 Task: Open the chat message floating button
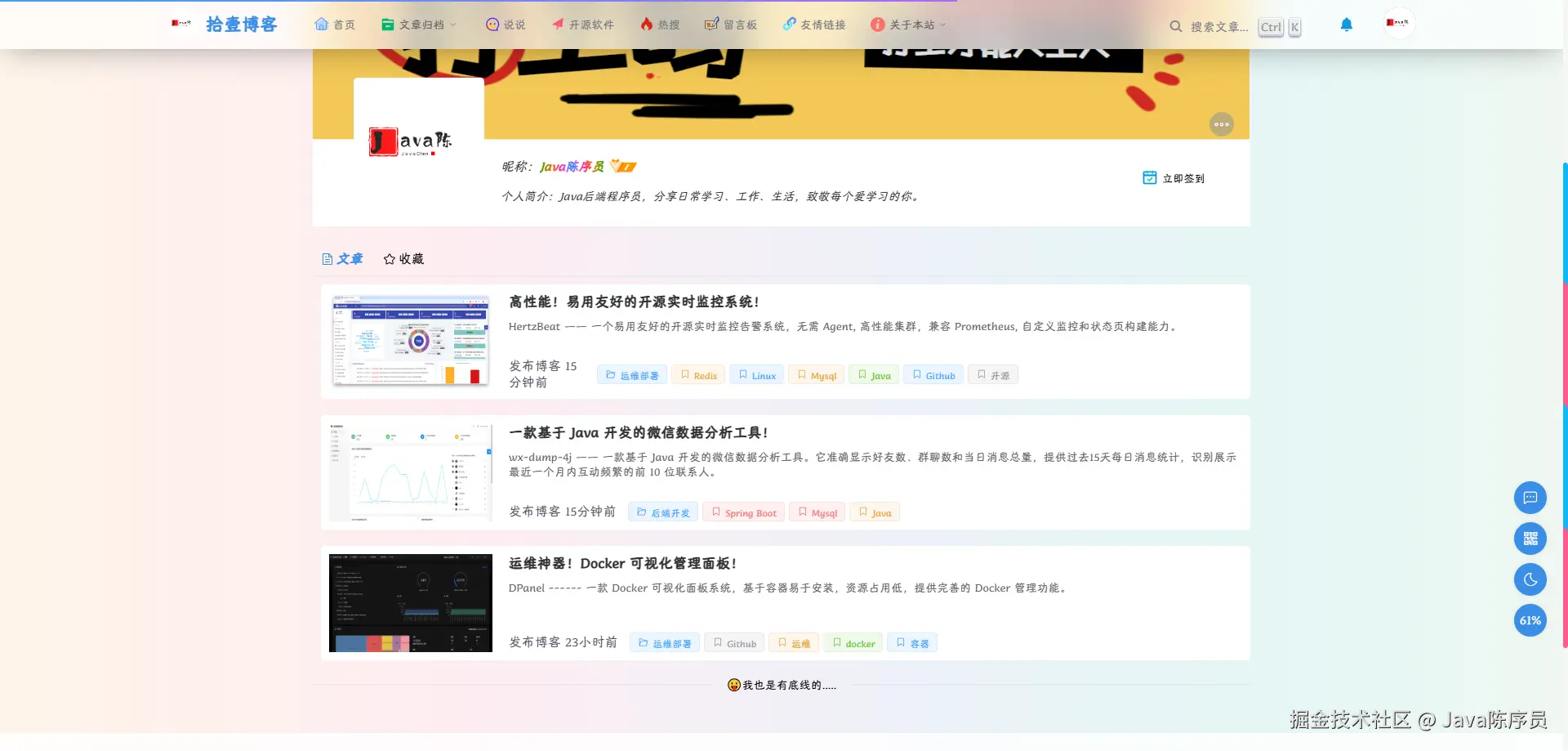click(x=1530, y=498)
